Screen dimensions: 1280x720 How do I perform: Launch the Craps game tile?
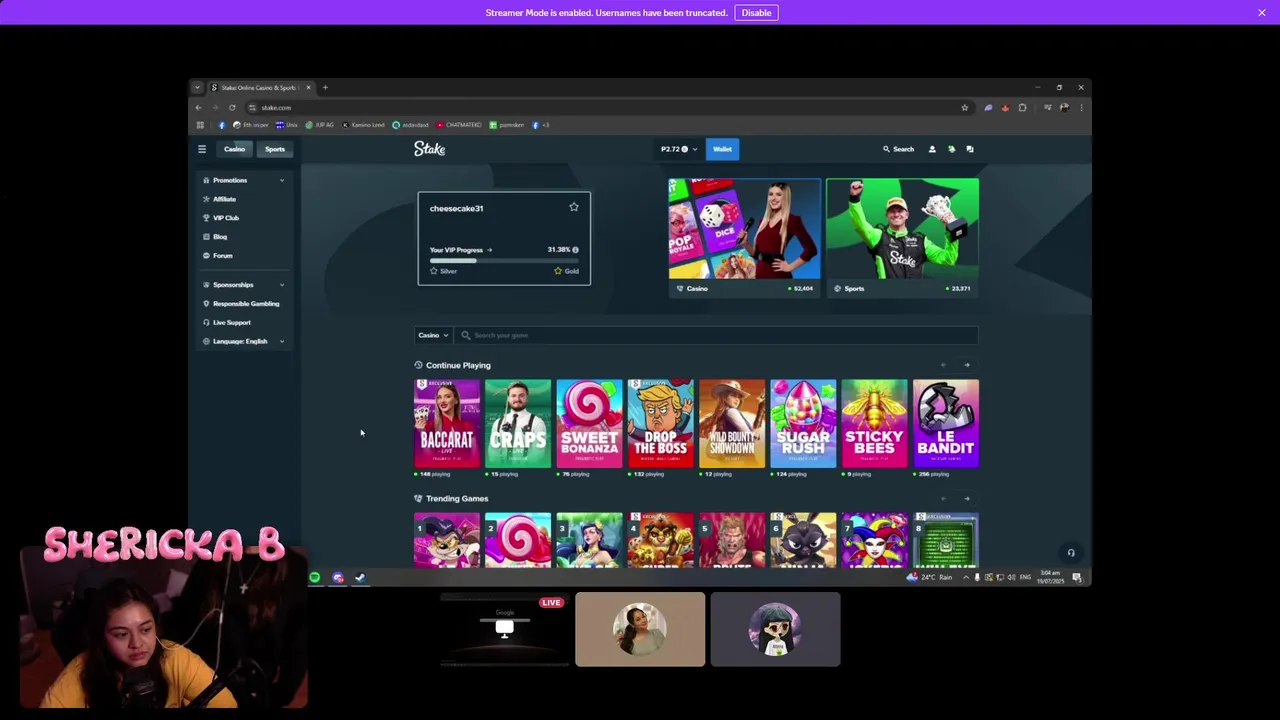pos(518,423)
